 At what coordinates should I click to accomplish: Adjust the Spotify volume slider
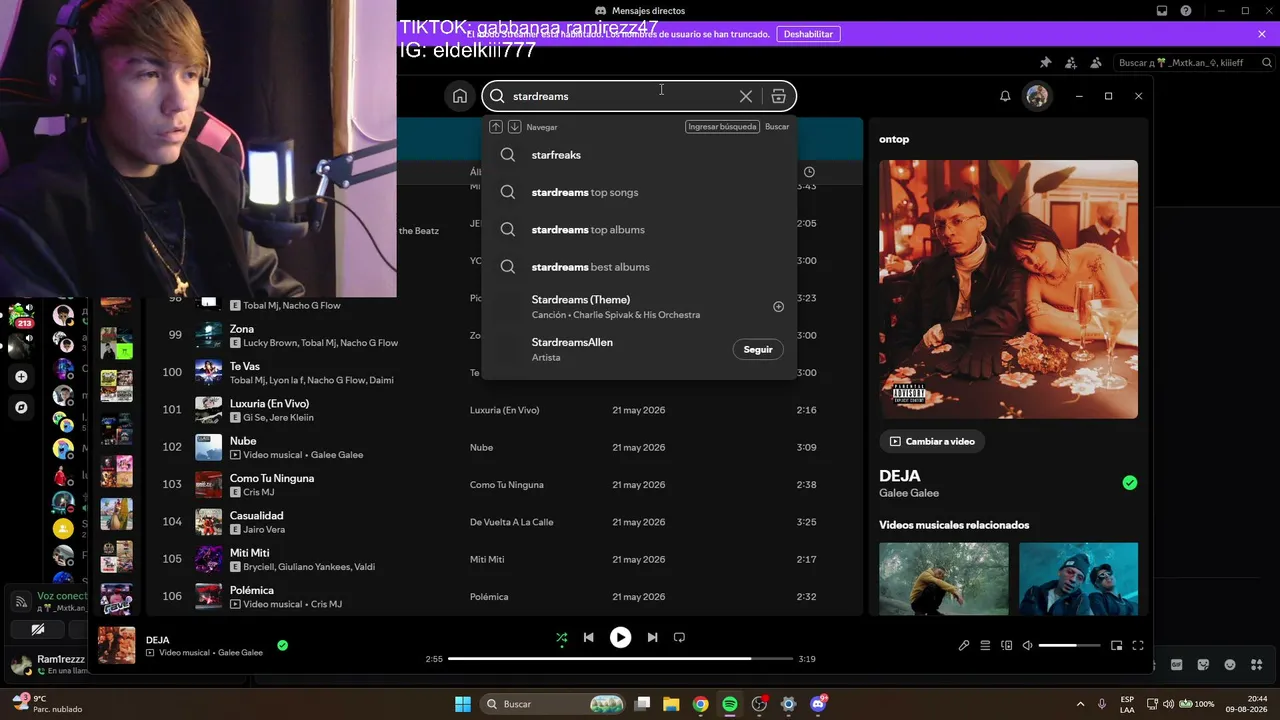[x=1069, y=645]
